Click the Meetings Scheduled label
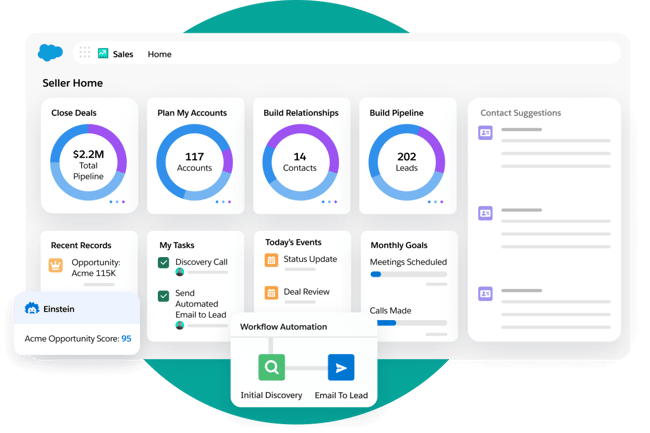650x433 pixels. pyautogui.click(x=408, y=262)
